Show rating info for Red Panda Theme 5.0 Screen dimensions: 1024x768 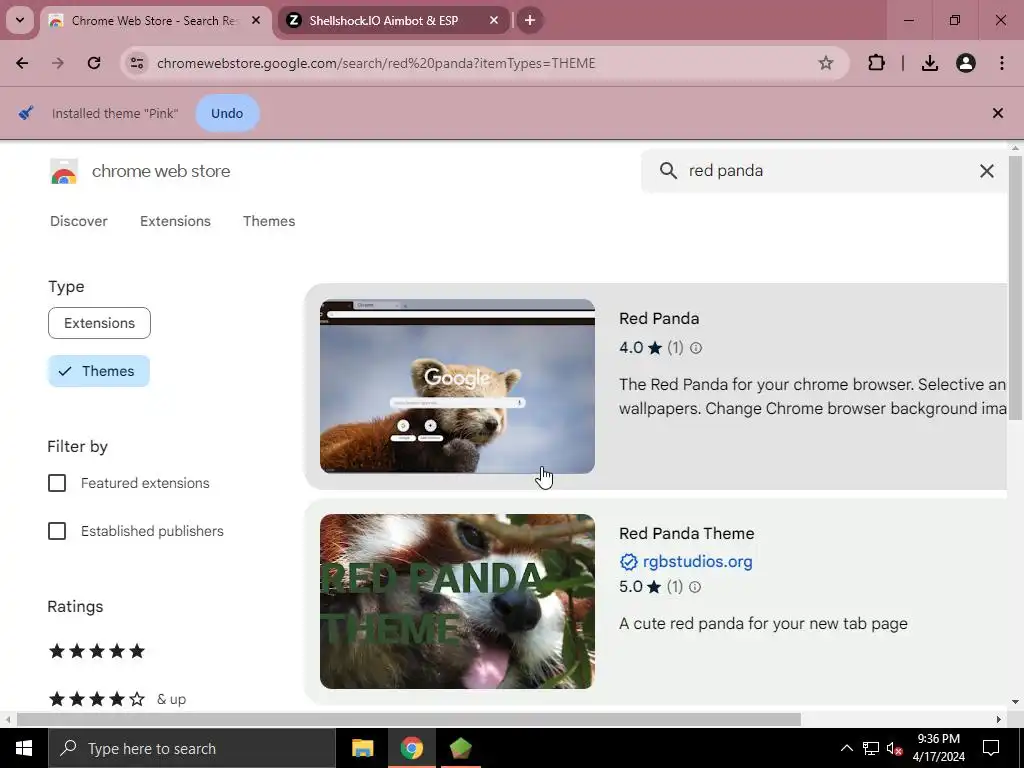tap(695, 587)
